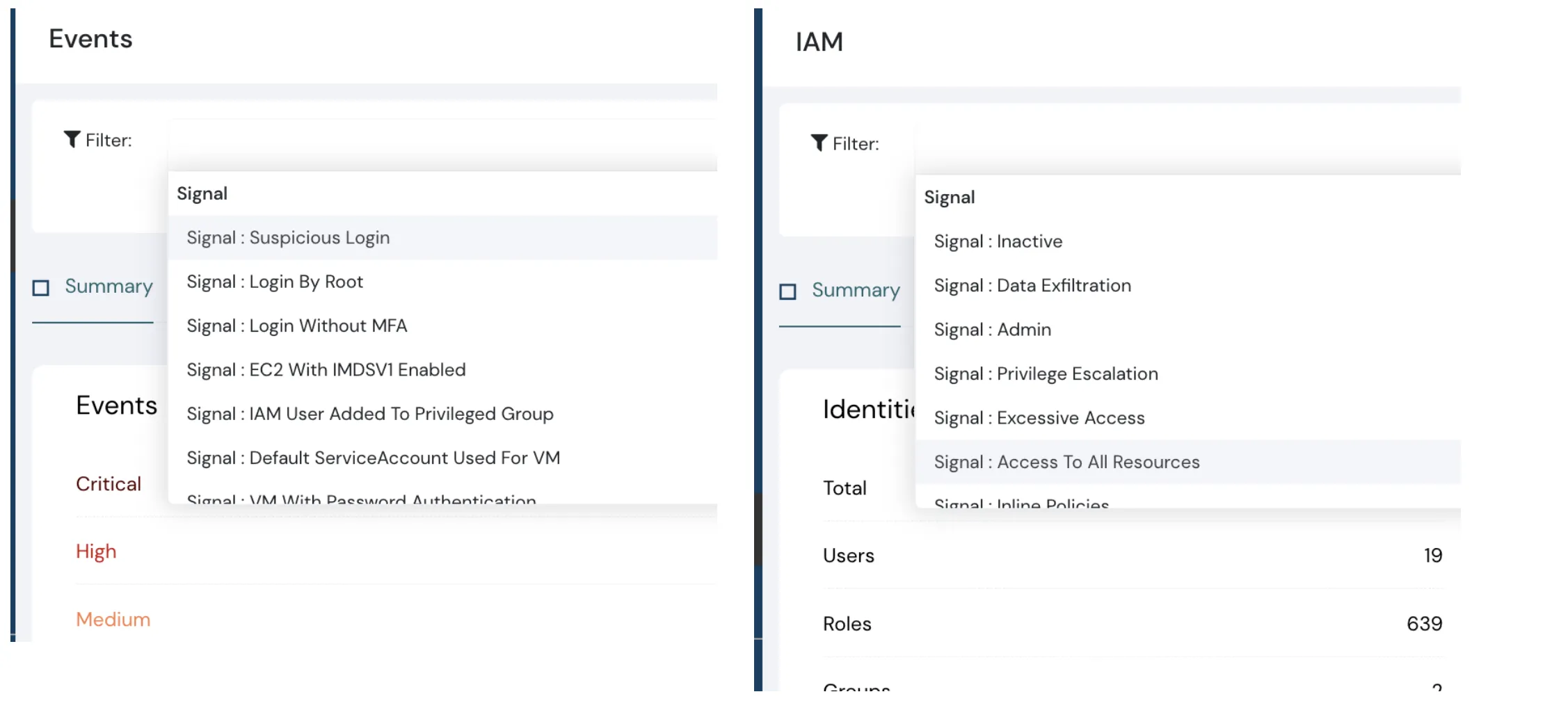Select Signal : Inactive in IAM filter
Image resolution: width=1568 pixels, height=717 pixels.
[998, 241]
